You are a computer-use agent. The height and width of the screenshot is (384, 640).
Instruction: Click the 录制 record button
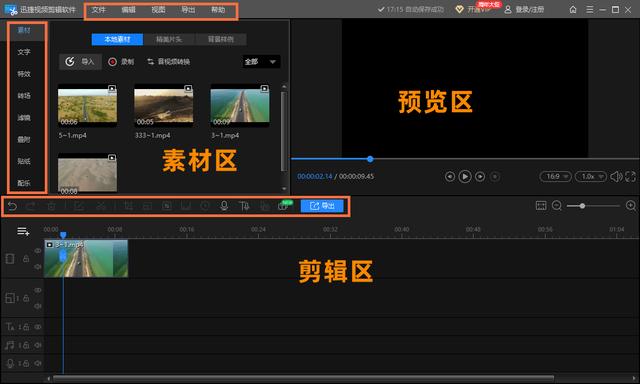point(121,62)
